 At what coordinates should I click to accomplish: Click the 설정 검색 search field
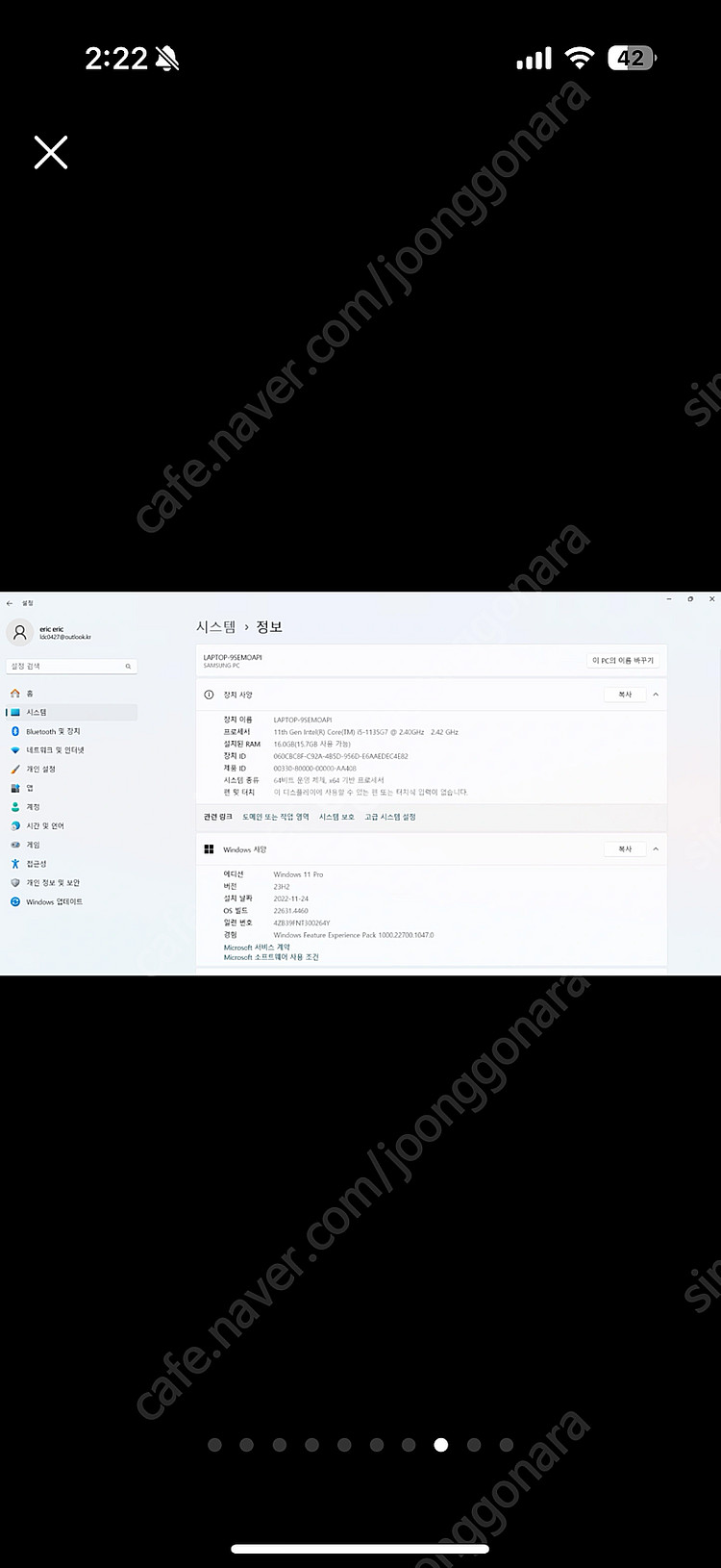pos(71,666)
